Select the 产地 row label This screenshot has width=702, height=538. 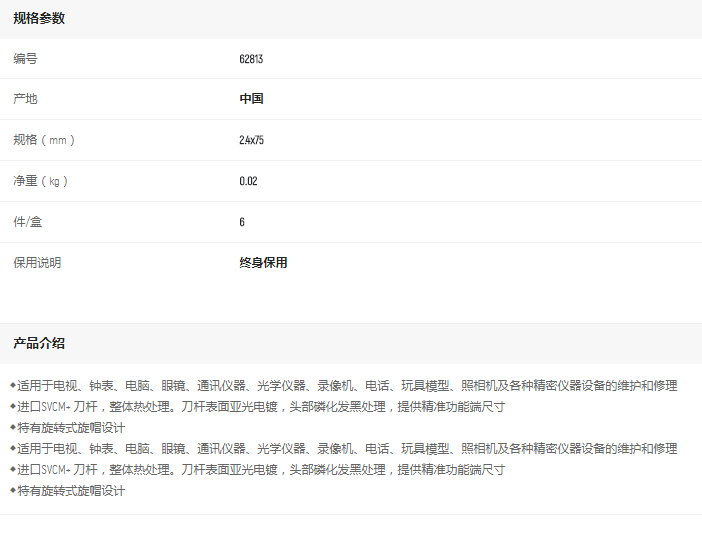(x=25, y=99)
